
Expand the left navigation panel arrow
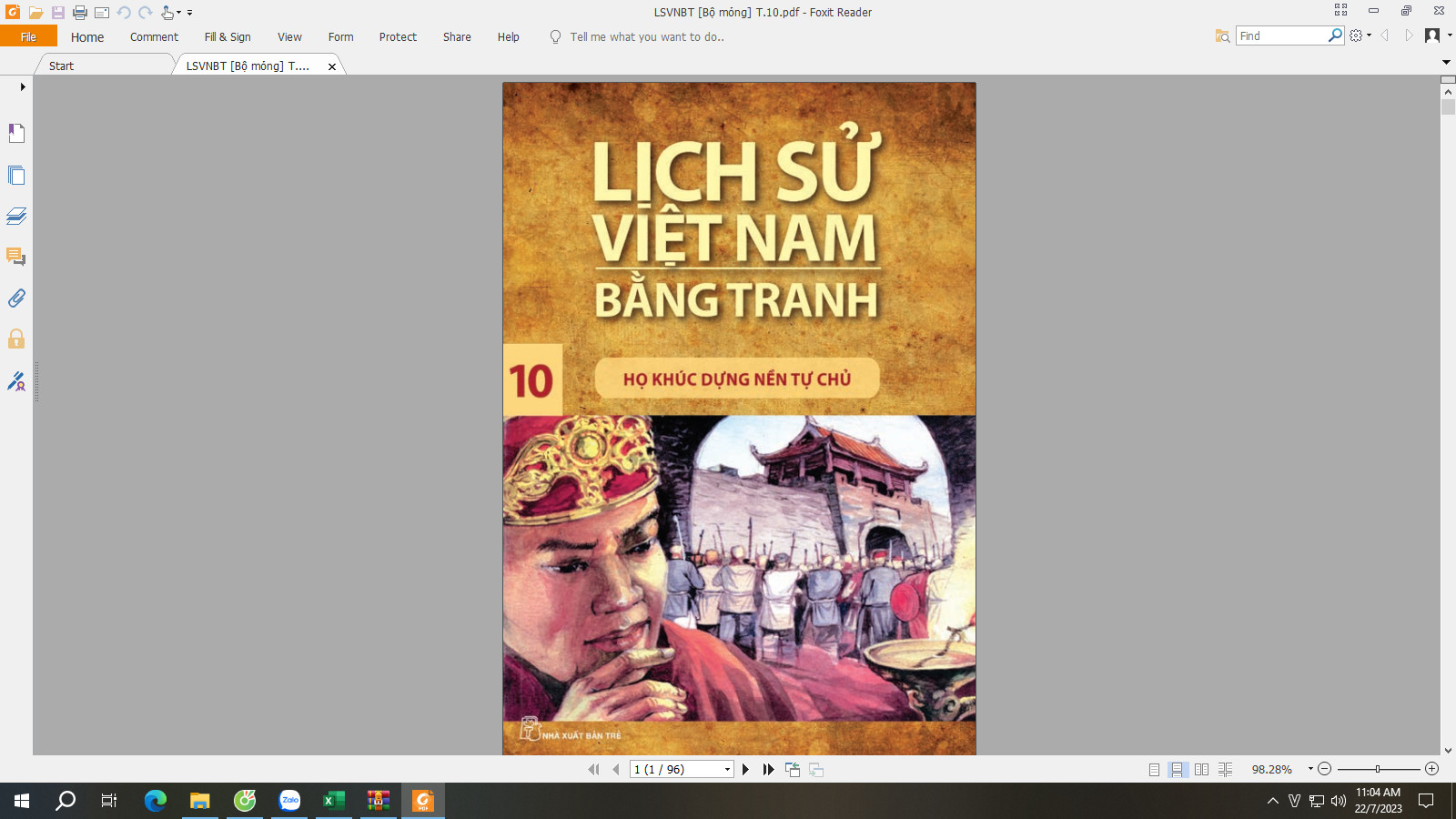tap(23, 87)
